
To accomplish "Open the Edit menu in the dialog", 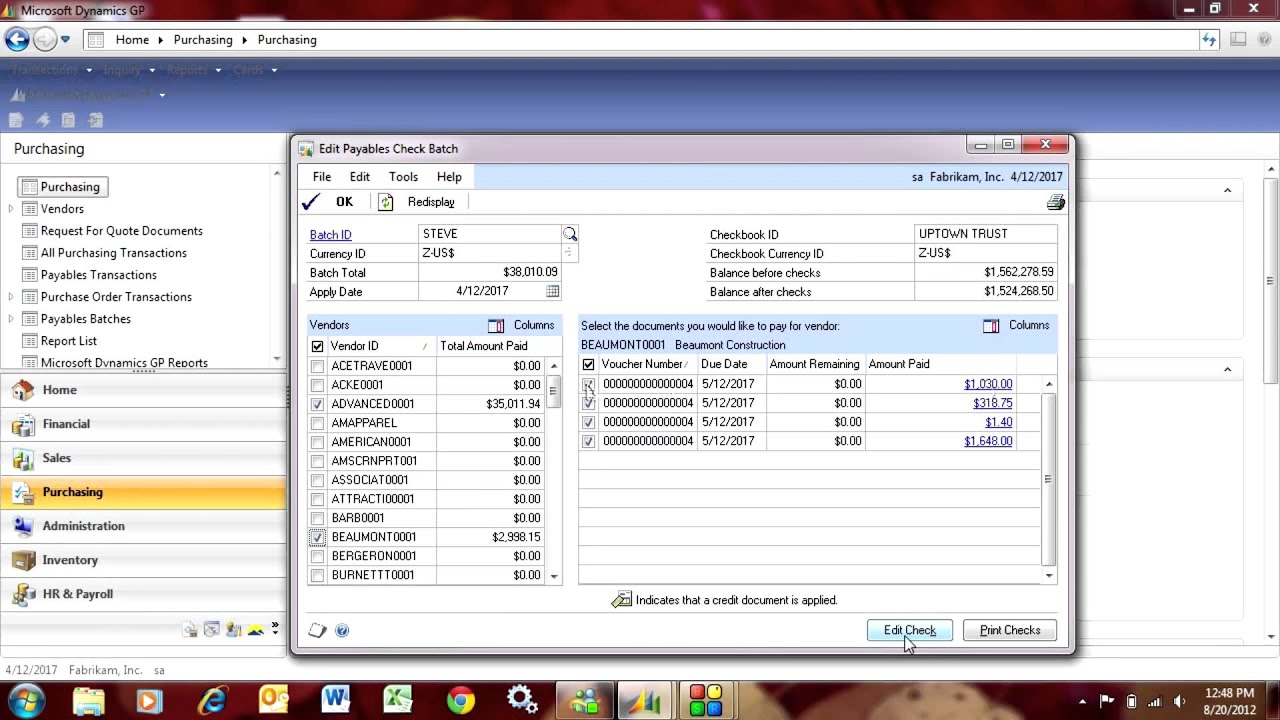I will (360, 177).
